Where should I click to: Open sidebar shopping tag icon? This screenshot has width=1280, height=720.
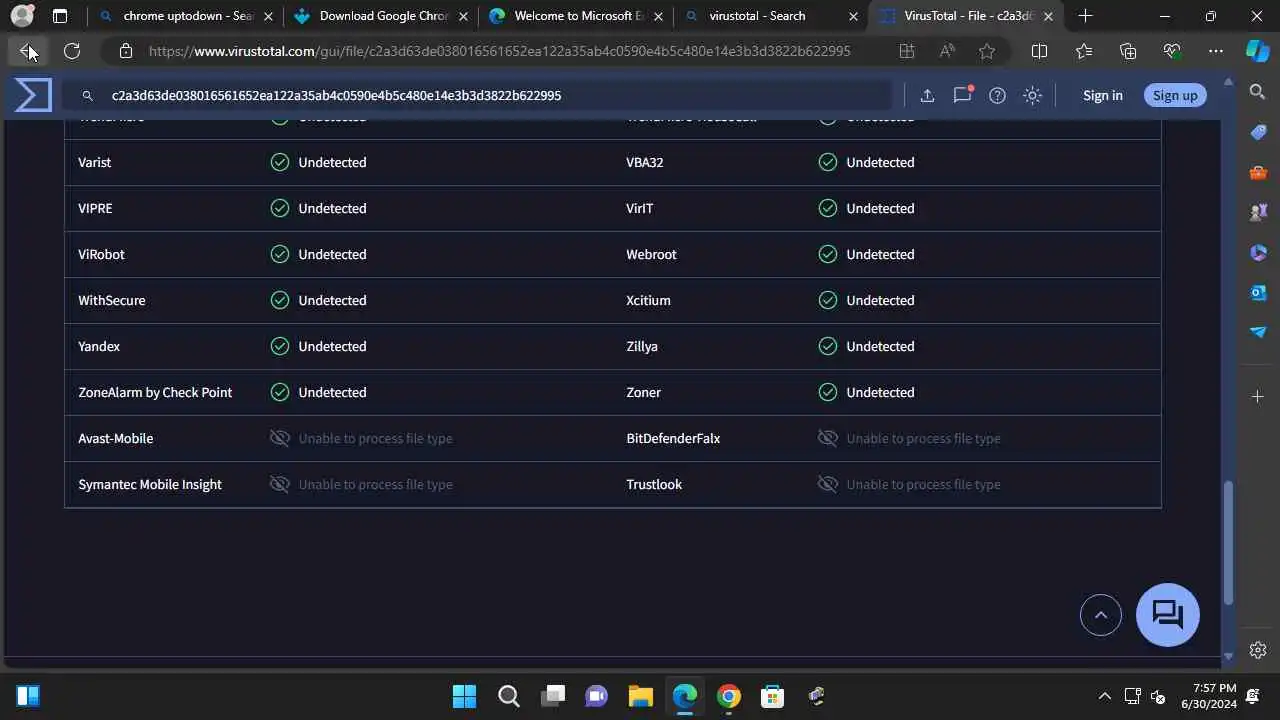tap(1258, 132)
